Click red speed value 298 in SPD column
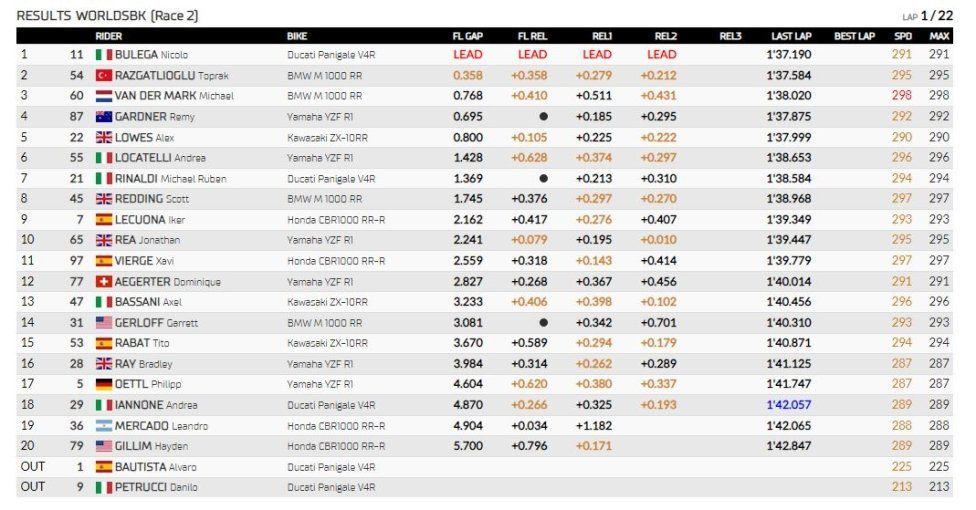 [901, 96]
